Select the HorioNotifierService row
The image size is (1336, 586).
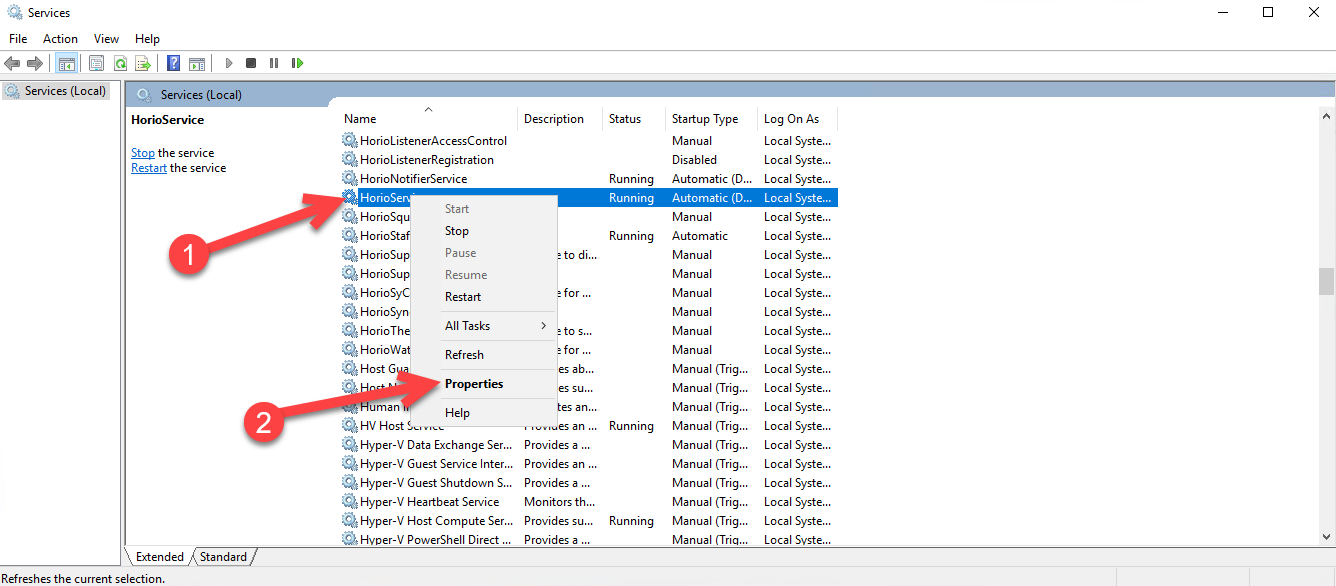(x=589, y=179)
